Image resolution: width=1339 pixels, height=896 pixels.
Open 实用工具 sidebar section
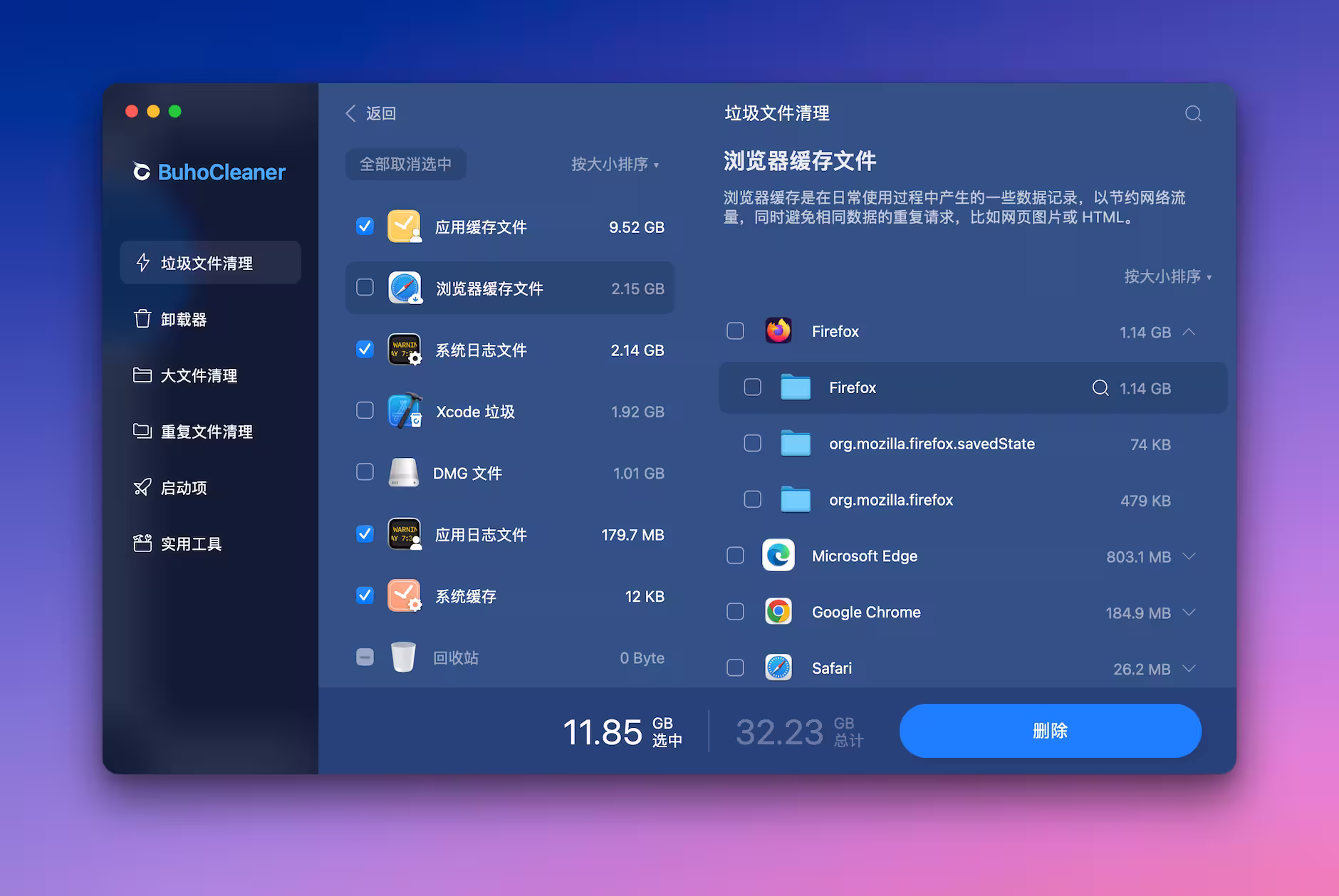click(x=210, y=544)
